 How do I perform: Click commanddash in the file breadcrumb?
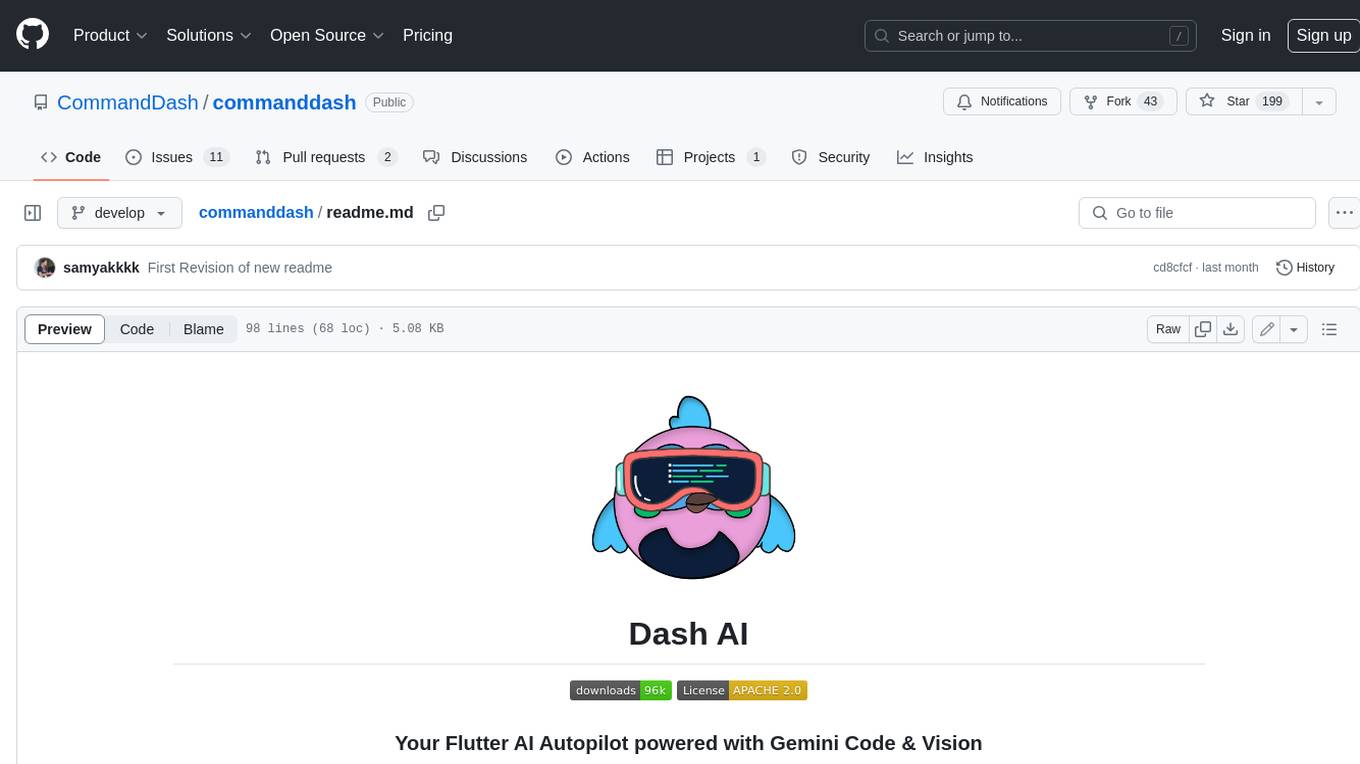coord(256,213)
